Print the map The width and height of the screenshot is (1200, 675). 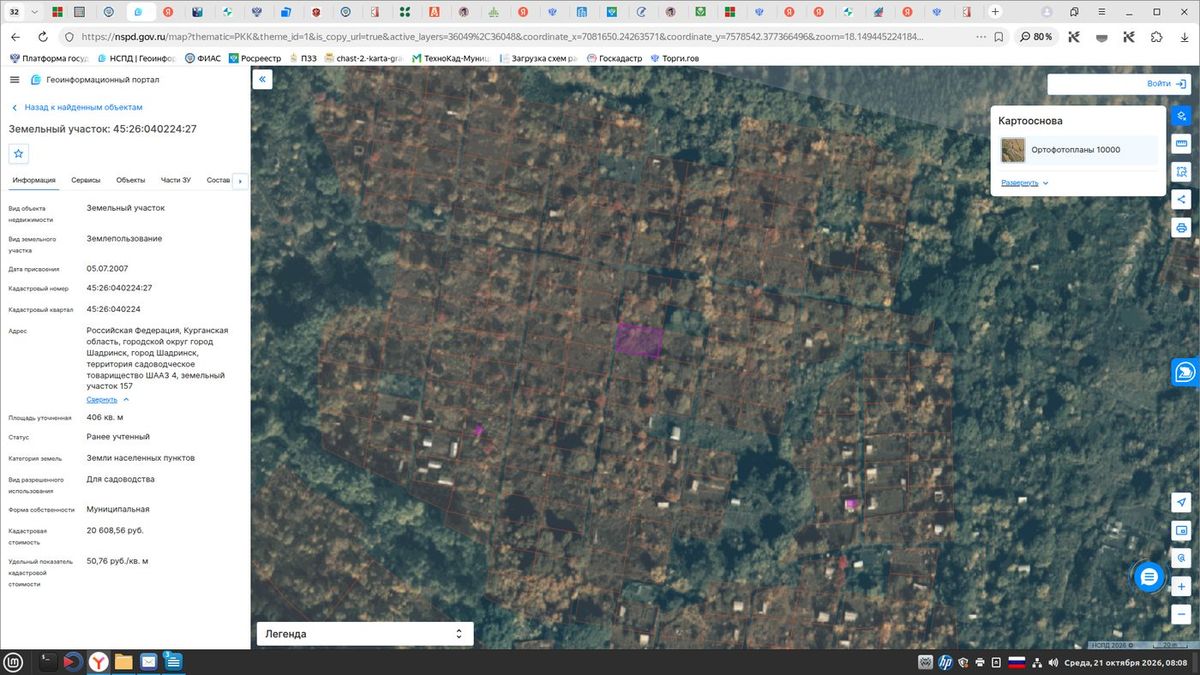[x=1181, y=227]
